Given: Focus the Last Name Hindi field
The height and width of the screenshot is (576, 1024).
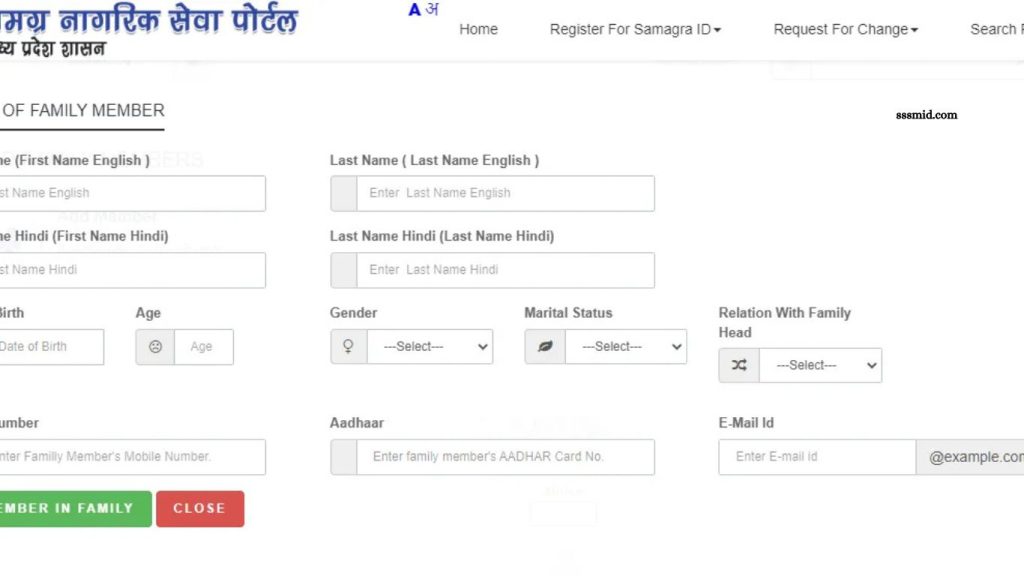Looking at the screenshot, I should pos(505,270).
